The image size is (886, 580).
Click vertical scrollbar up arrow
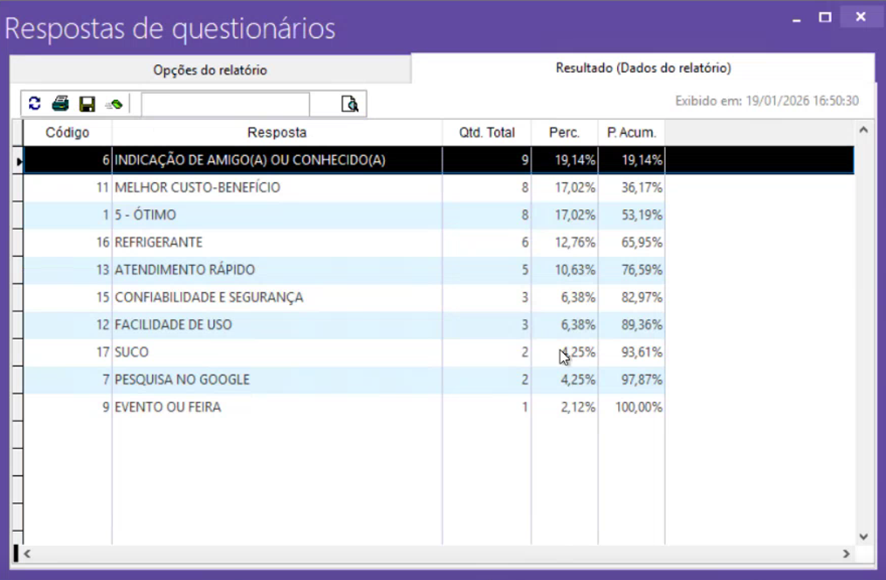pyautogui.click(x=863, y=130)
